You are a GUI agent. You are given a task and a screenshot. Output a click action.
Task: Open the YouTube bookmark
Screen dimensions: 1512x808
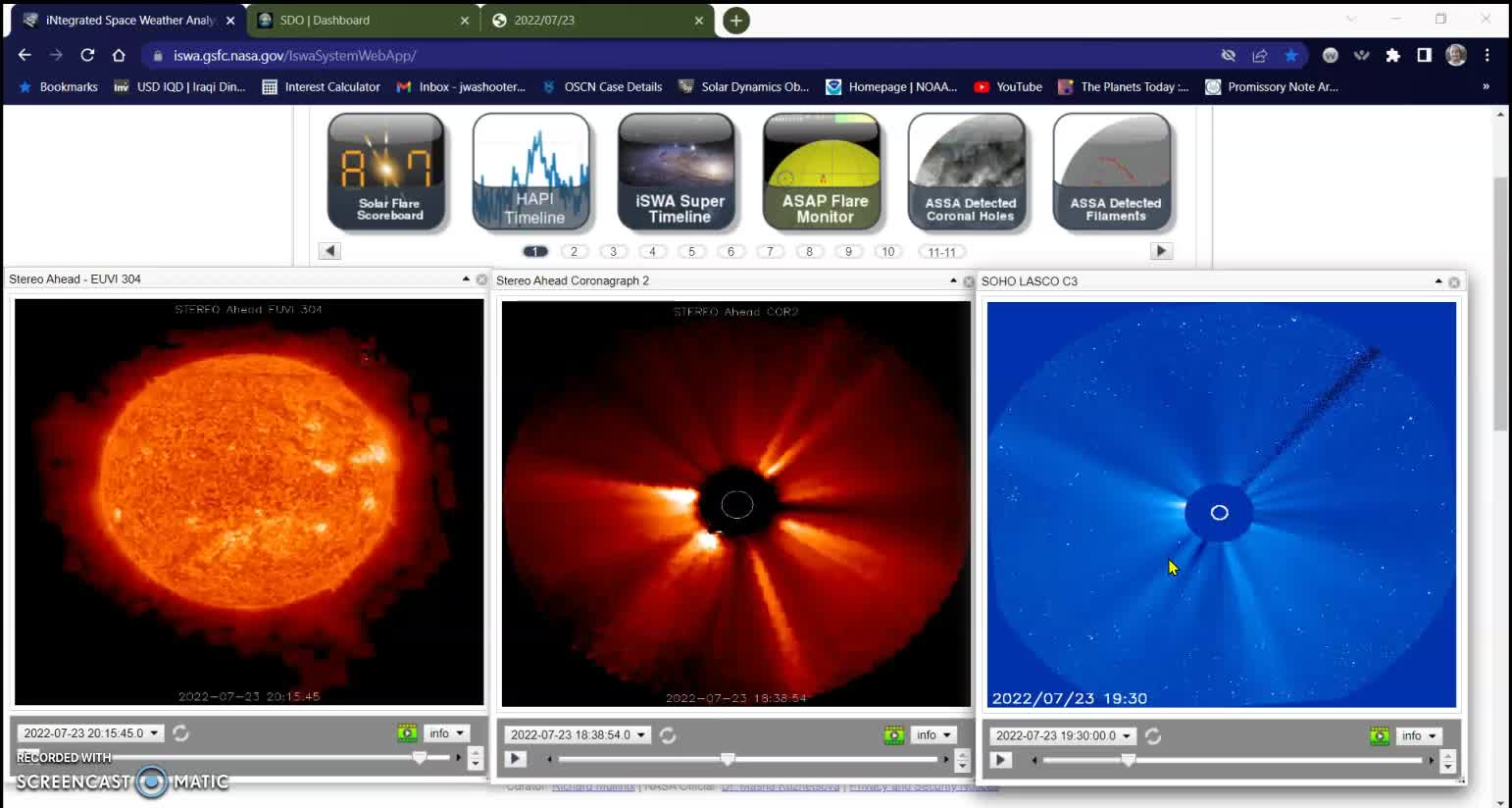click(1008, 87)
